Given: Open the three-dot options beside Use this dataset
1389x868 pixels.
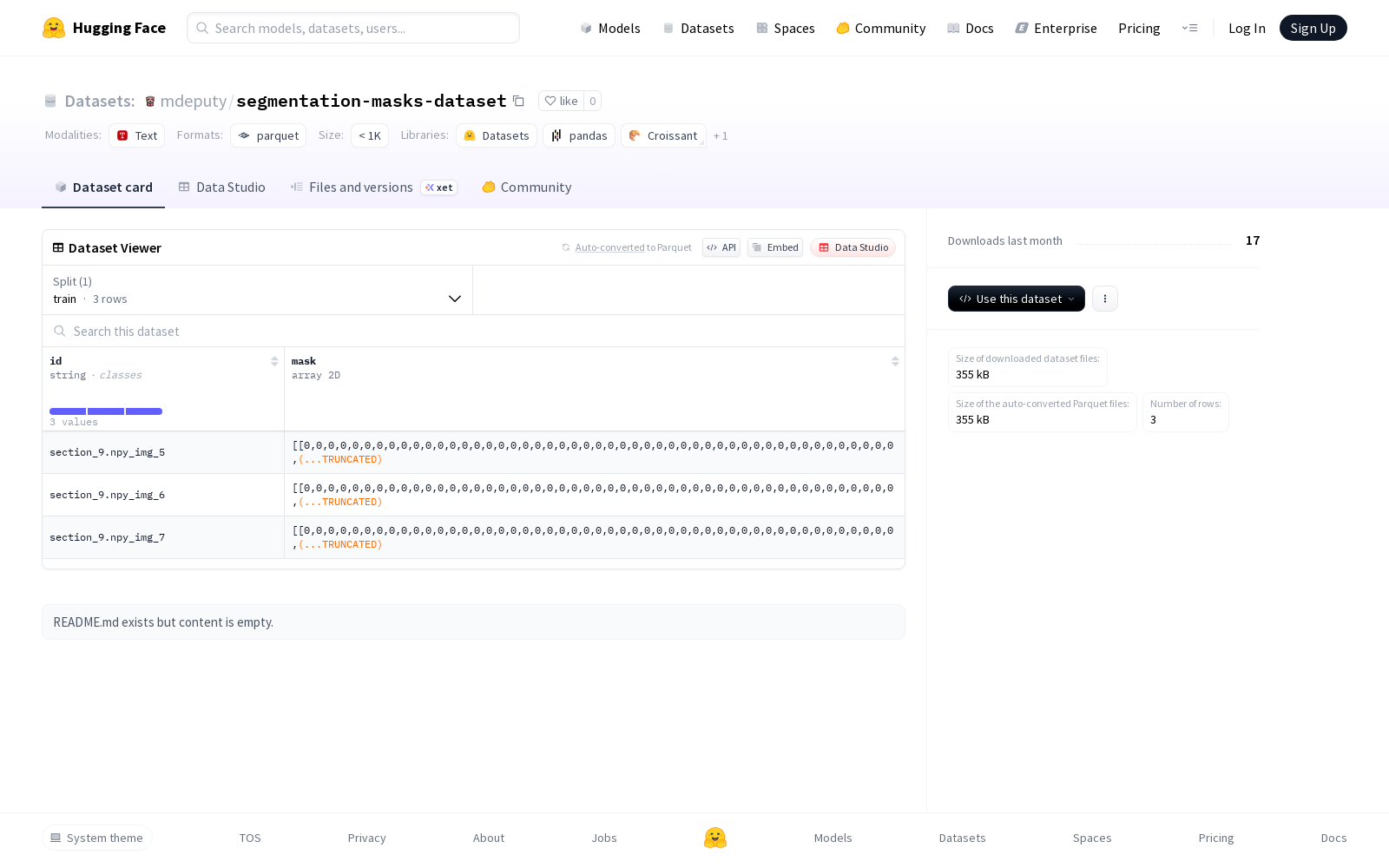Looking at the screenshot, I should (1104, 299).
